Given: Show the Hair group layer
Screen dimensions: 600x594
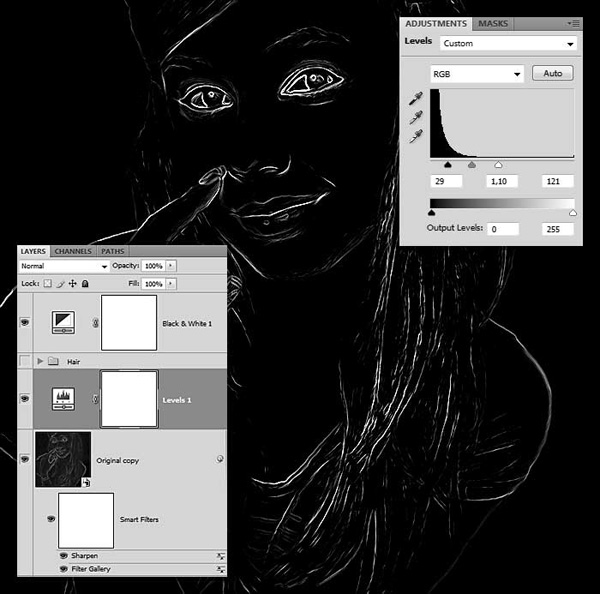Looking at the screenshot, I should [x=24, y=361].
